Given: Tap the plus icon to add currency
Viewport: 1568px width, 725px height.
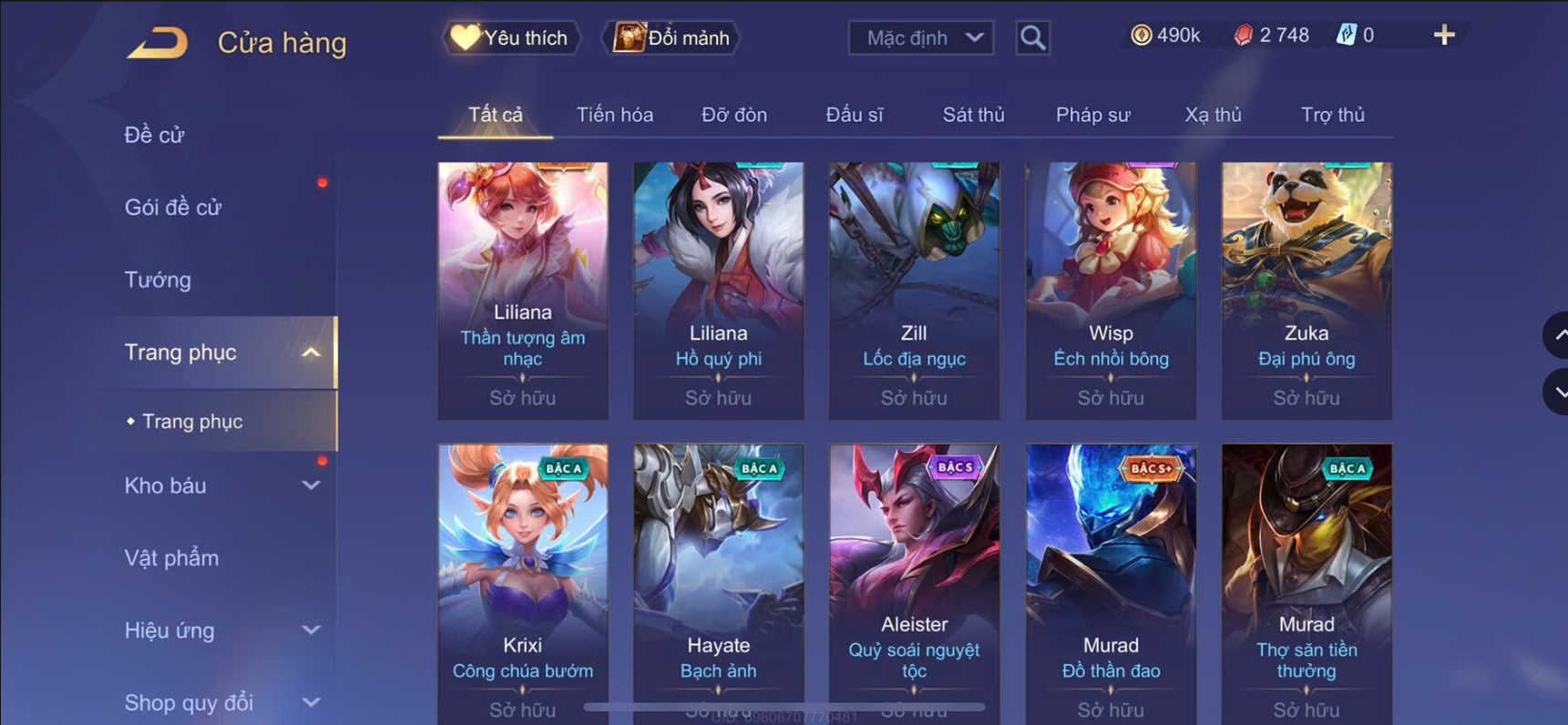Looking at the screenshot, I should click(1444, 36).
